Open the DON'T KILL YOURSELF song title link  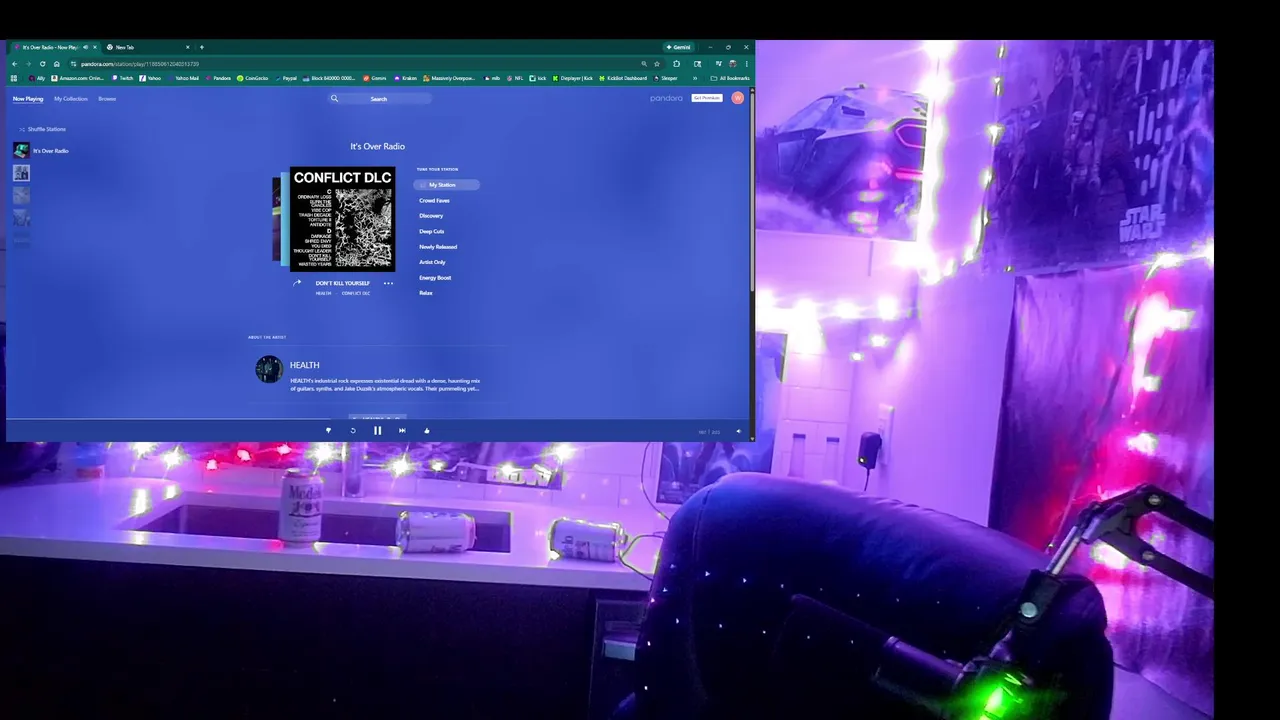(343, 283)
